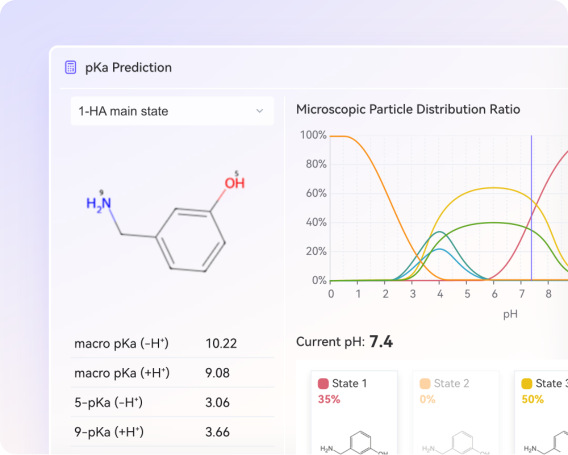The width and height of the screenshot is (568, 455).
Task: Click the pKa Prediction calculator icon
Action: (70, 67)
